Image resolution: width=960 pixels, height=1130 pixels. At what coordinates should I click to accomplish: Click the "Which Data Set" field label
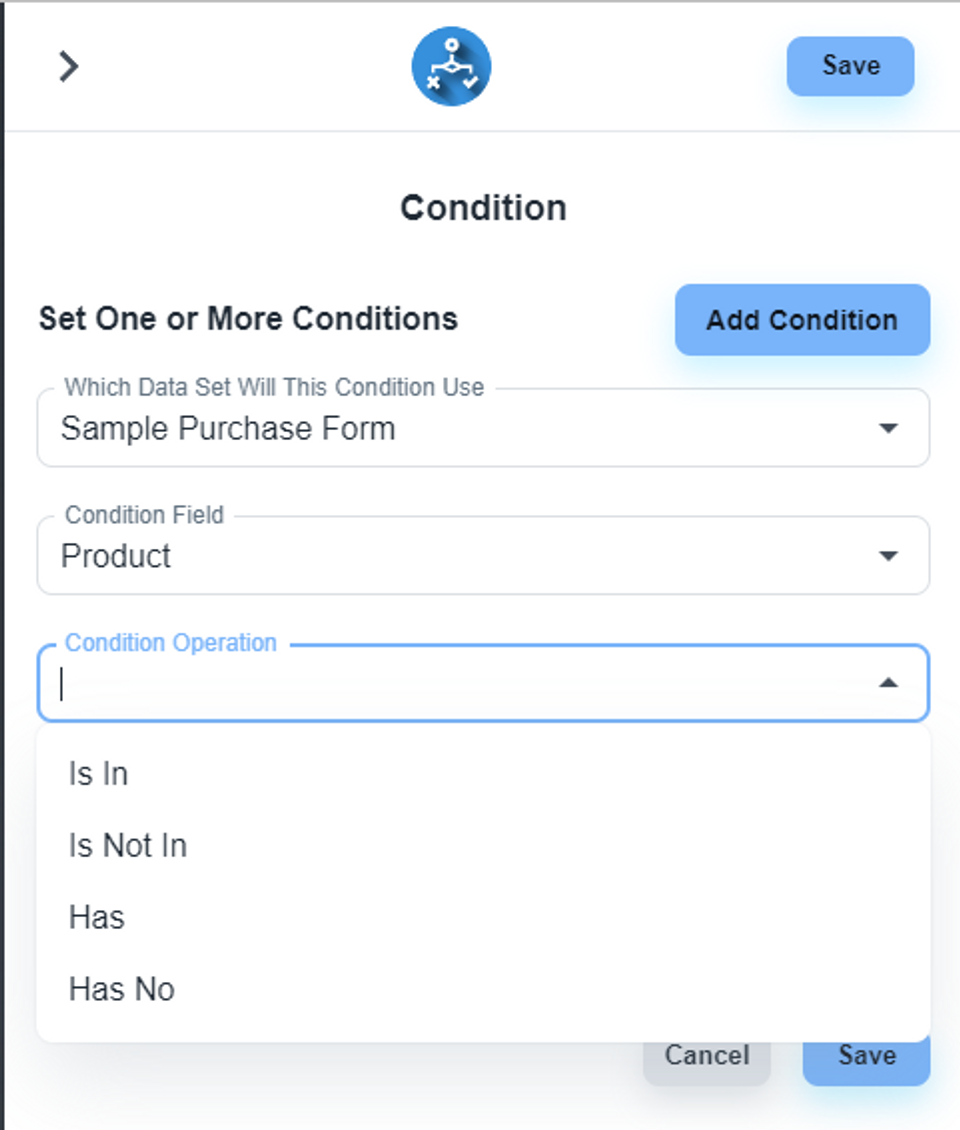tap(274, 387)
